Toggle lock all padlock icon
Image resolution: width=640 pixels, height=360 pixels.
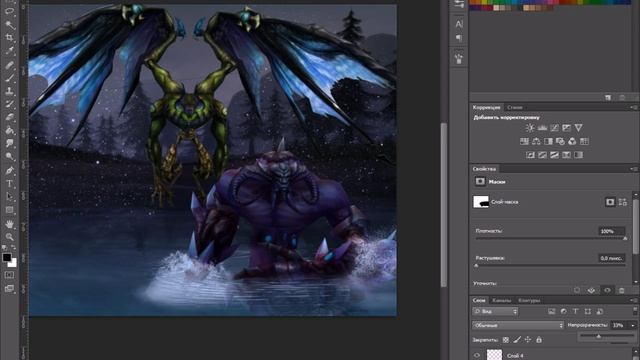[x=539, y=340]
